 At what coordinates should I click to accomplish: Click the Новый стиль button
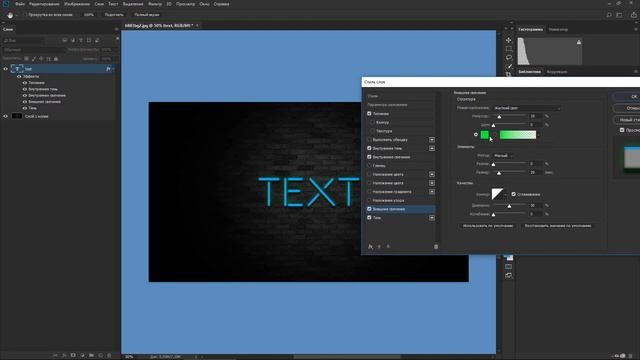(x=627, y=120)
